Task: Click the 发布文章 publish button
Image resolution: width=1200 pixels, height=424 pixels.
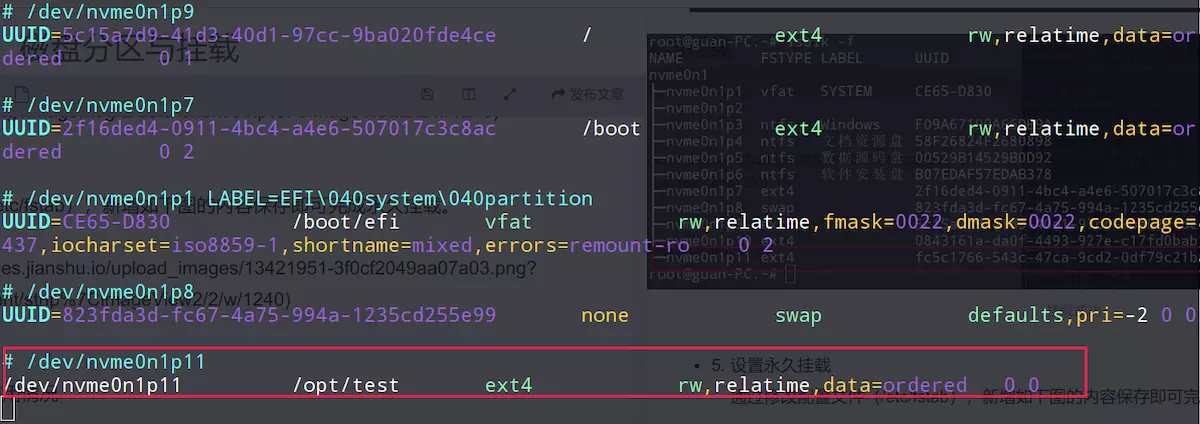Action: pyautogui.click(x=588, y=94)
